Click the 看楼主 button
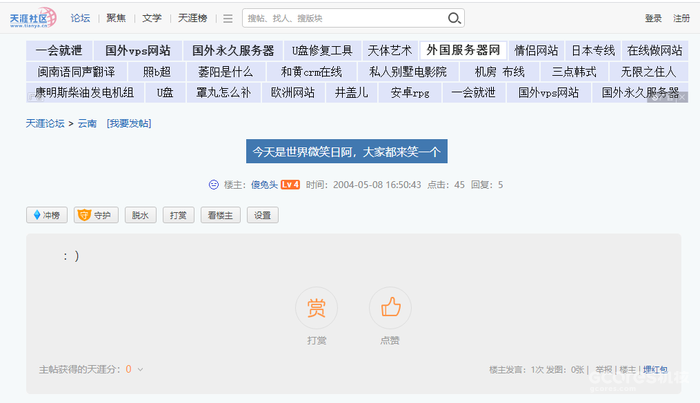Image resolution: width=700 pixels, height=403 pixels. 221,215
